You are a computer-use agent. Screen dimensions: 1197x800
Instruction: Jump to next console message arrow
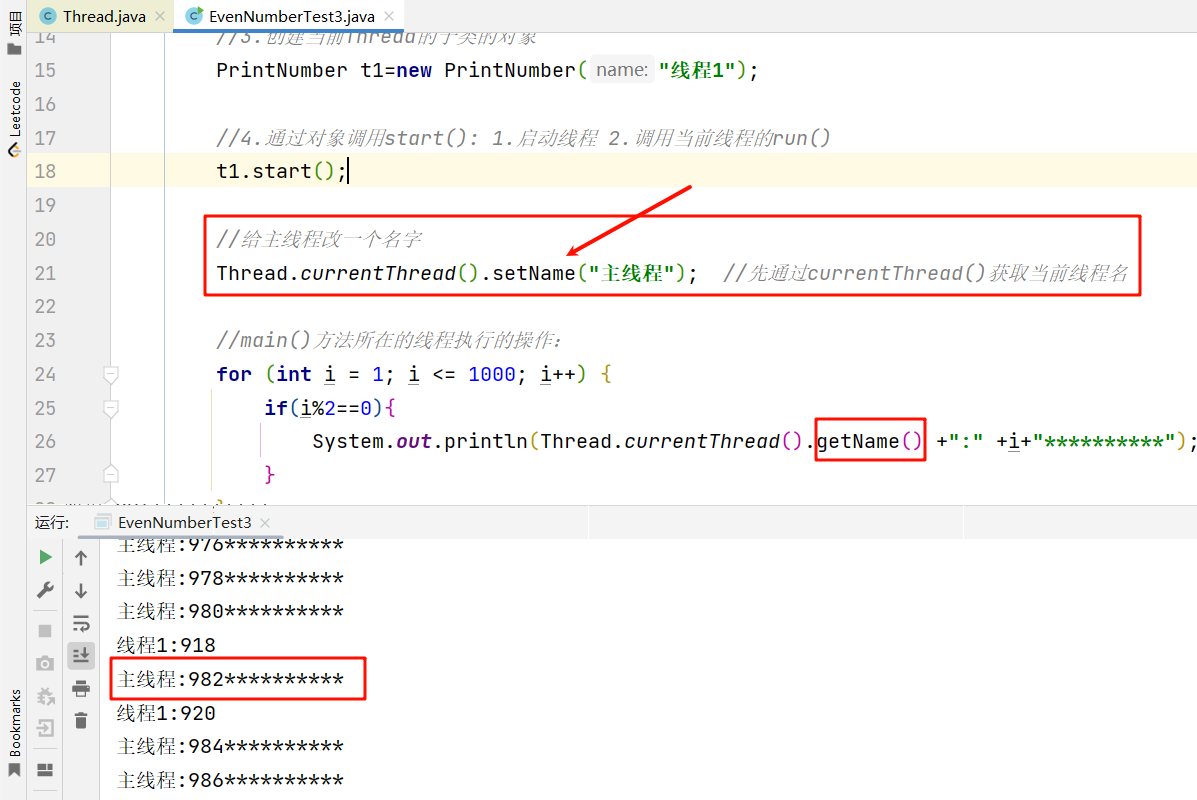(81, 590)
